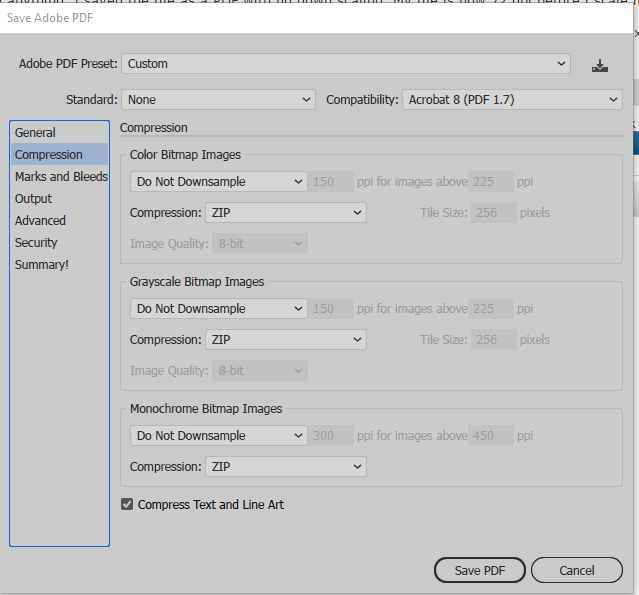Click the Grayscale Bitmap Images group label
Image resolution: width=639 pixels, height=595 pixels.
coord(197,282)
